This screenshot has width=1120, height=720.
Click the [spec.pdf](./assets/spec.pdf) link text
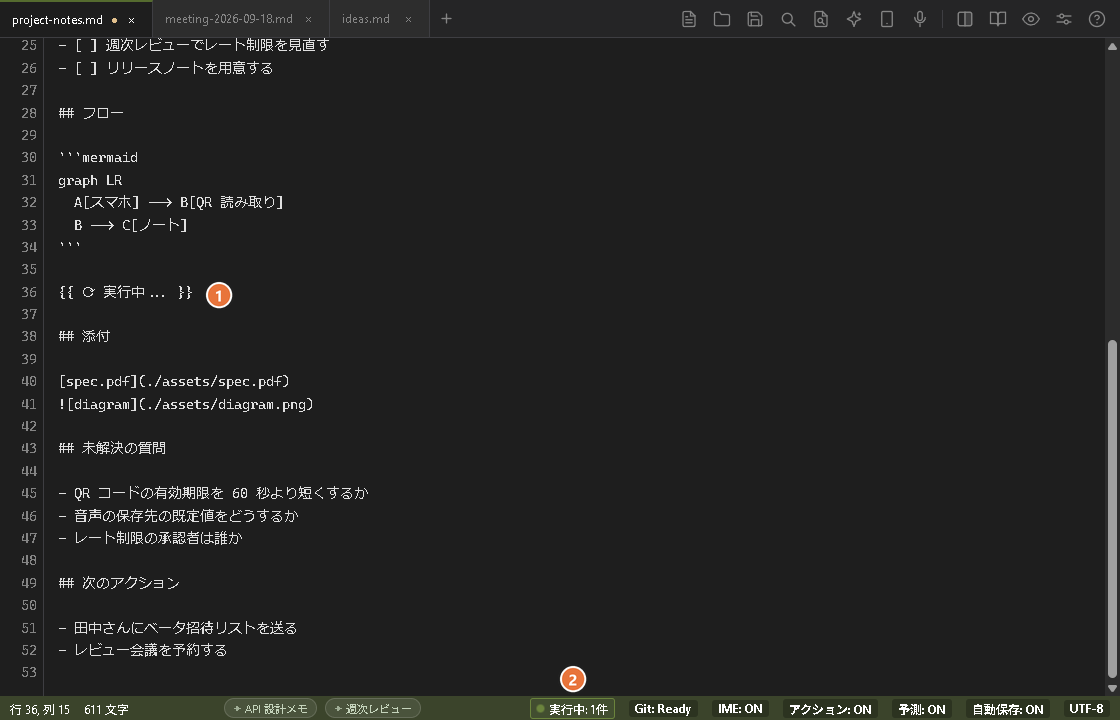pyautogui.click(x=174, y=381)
